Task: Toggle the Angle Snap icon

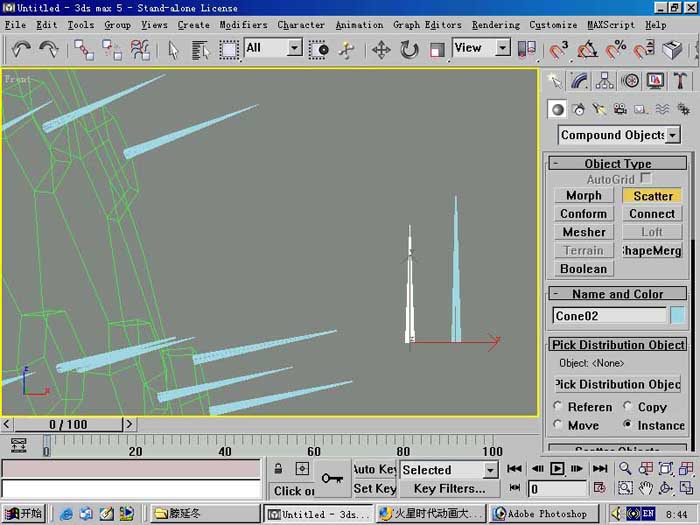Action: click(x=587, y=50)
